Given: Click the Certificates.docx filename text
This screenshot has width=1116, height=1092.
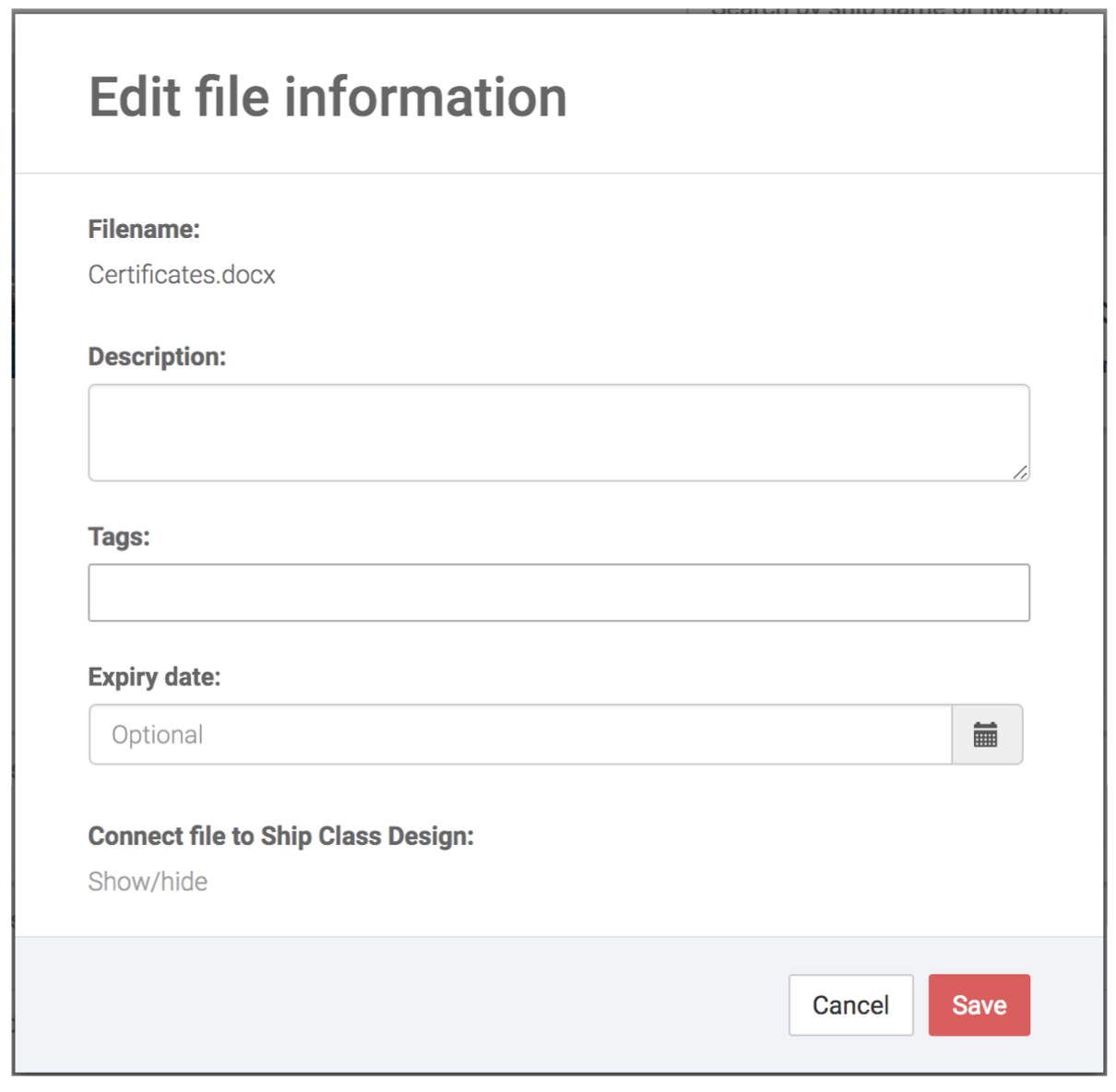Looking at the screenshot, I should [182, 275].
